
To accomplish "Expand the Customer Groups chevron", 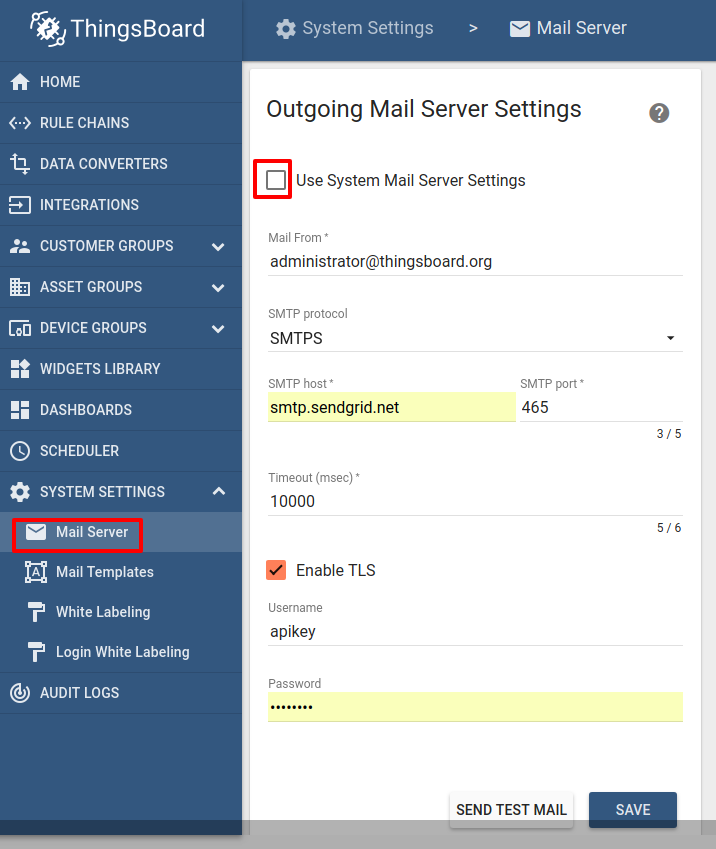I will pos(218,247).
